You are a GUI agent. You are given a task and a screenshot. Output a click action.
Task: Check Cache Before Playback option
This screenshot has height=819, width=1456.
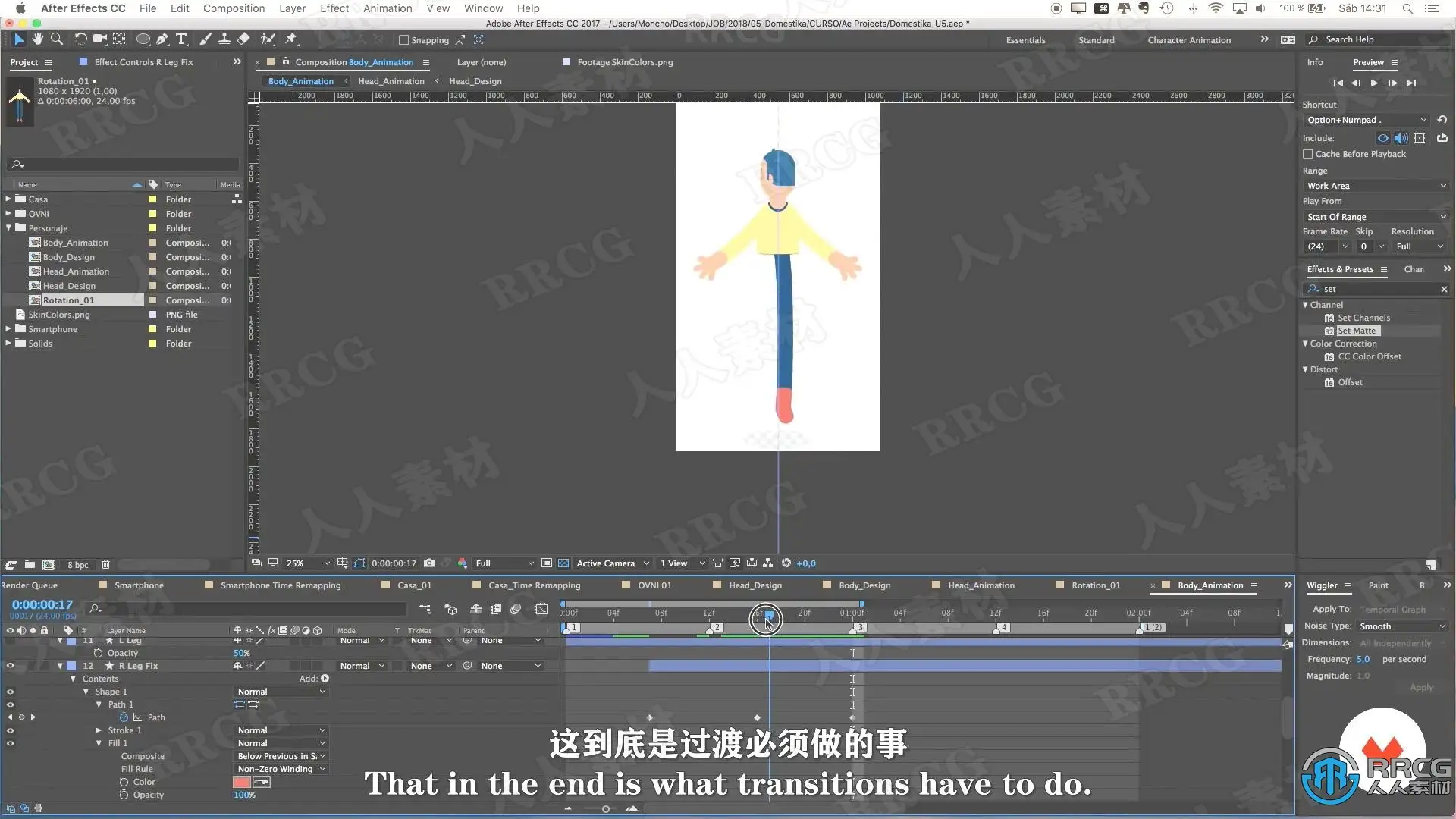[x=1308, y=154]
